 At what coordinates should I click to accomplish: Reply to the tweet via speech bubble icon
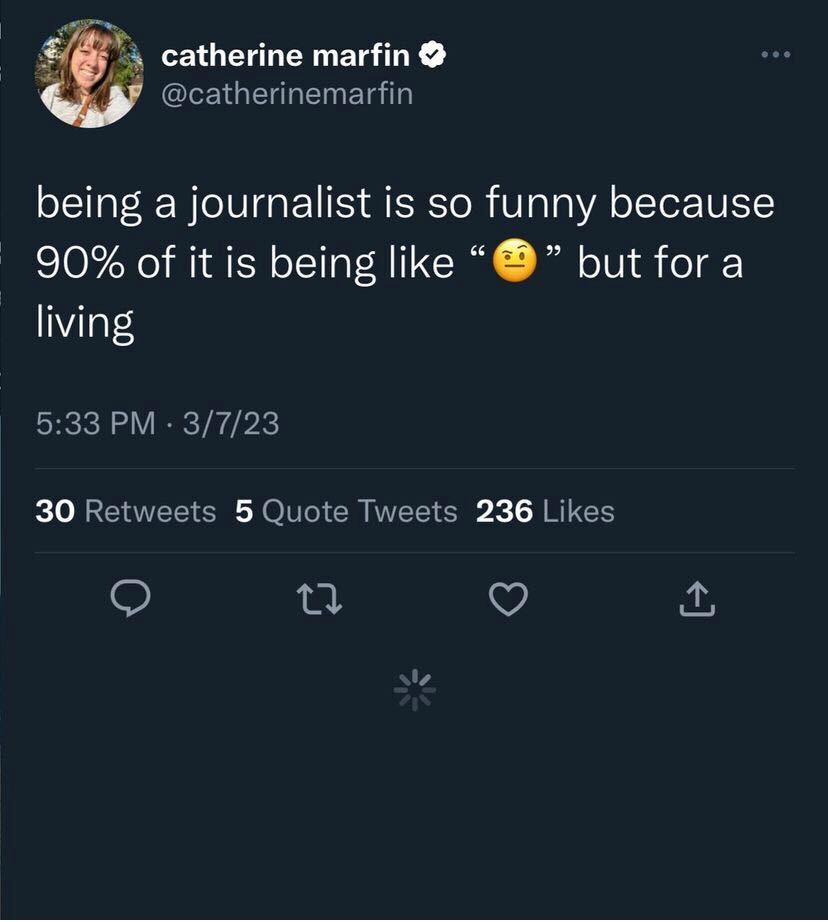click(x=129, y=600)
